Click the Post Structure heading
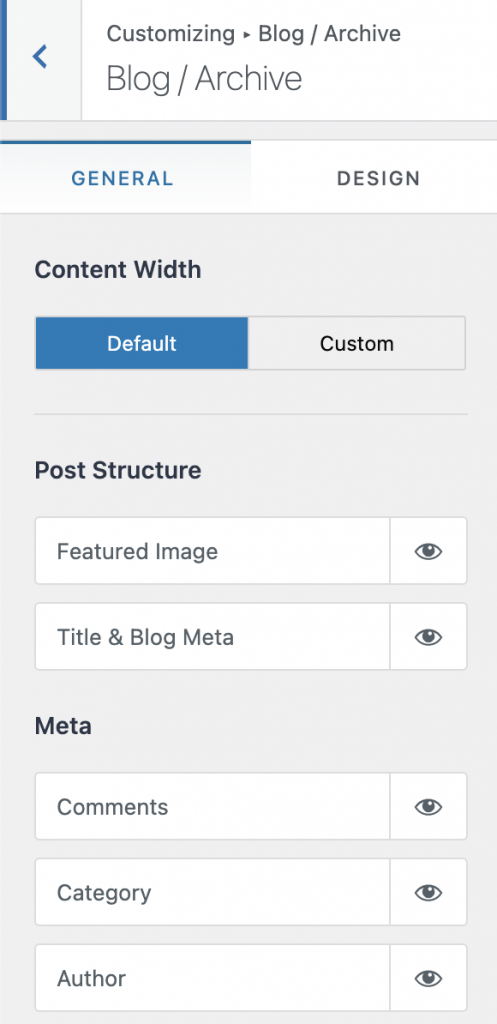This screenshot has height=1024, width=497. pos(118,470)
